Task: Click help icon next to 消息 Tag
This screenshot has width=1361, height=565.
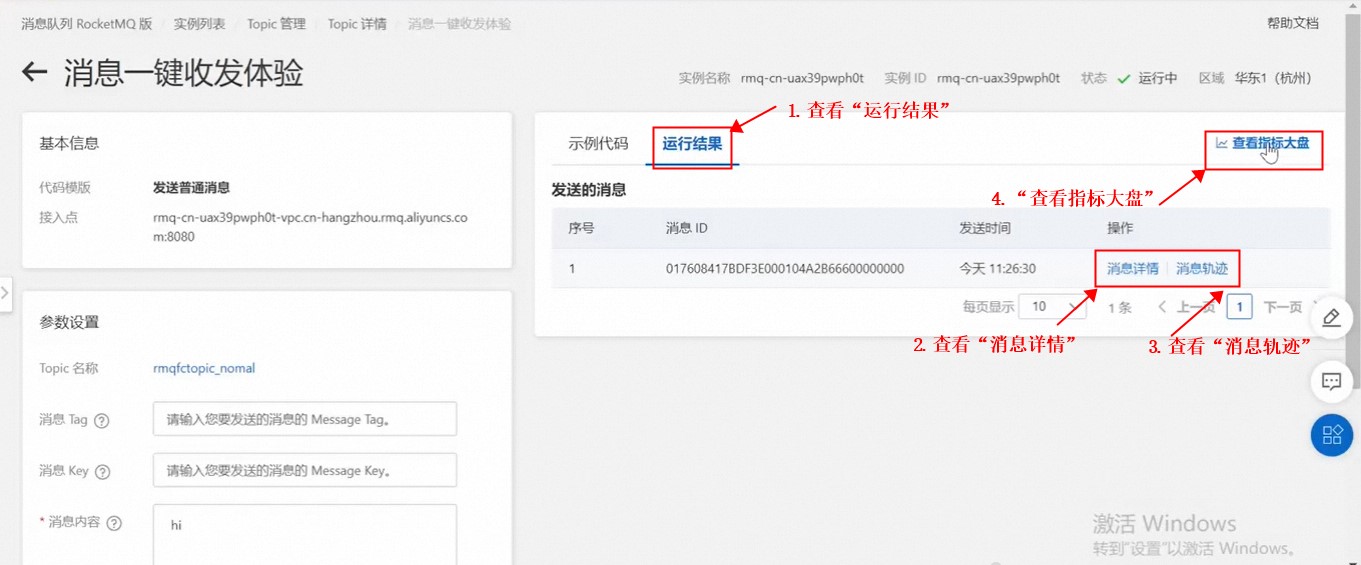Action: click(x=101, y=421)
